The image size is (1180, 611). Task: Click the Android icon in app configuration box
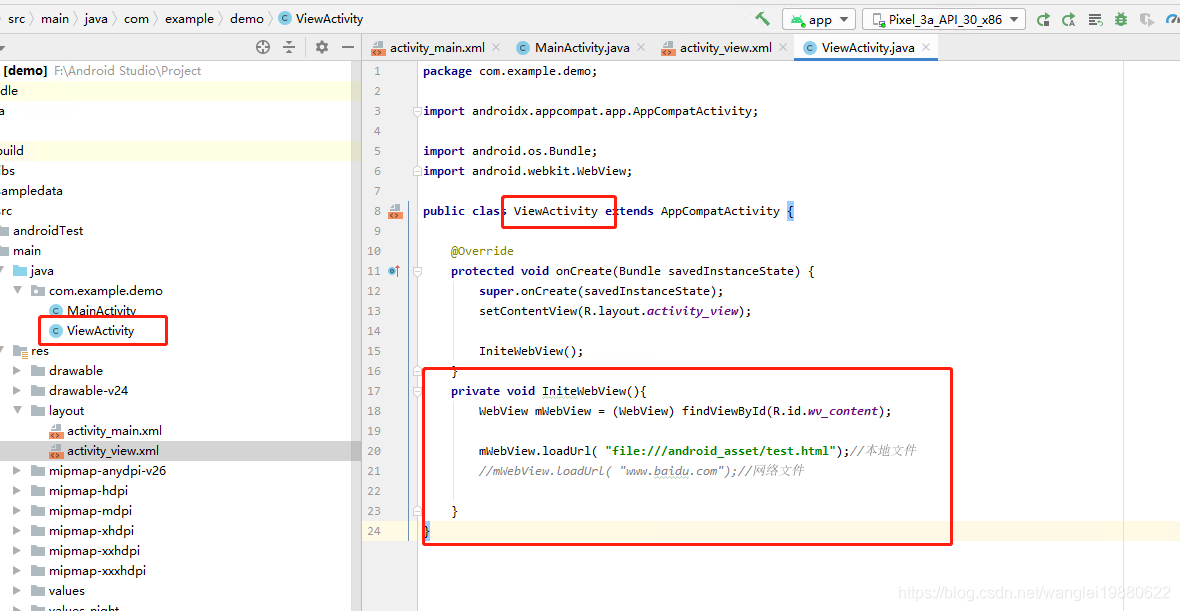[x=797, y=20]
